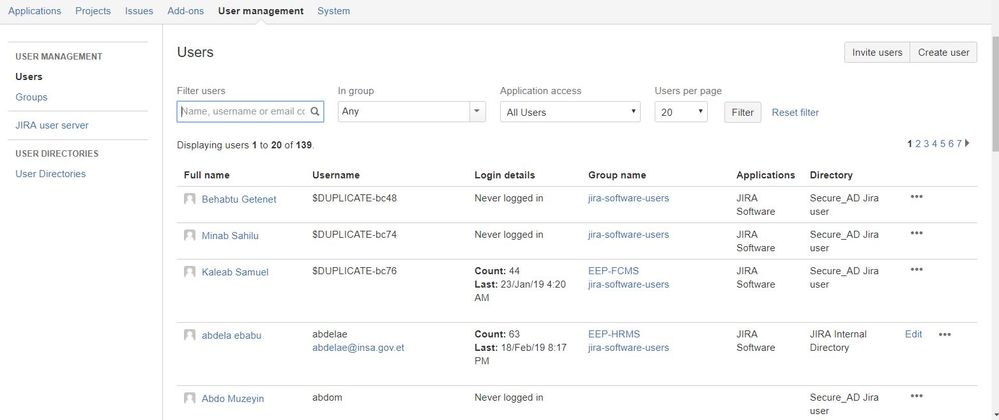Select Users in the sidebar
The image size is (999, 420).
pos(29,76)
